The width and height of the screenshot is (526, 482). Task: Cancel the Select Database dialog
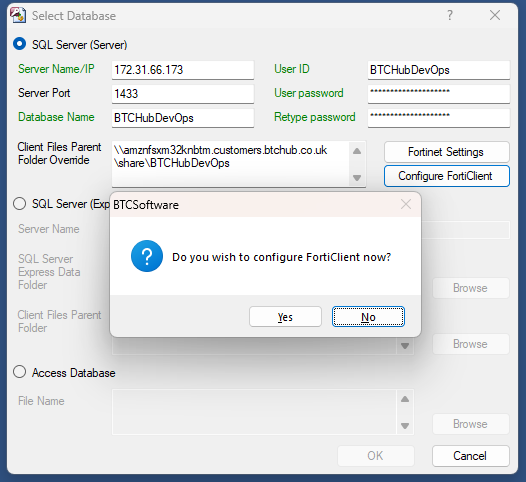[471, 456]
